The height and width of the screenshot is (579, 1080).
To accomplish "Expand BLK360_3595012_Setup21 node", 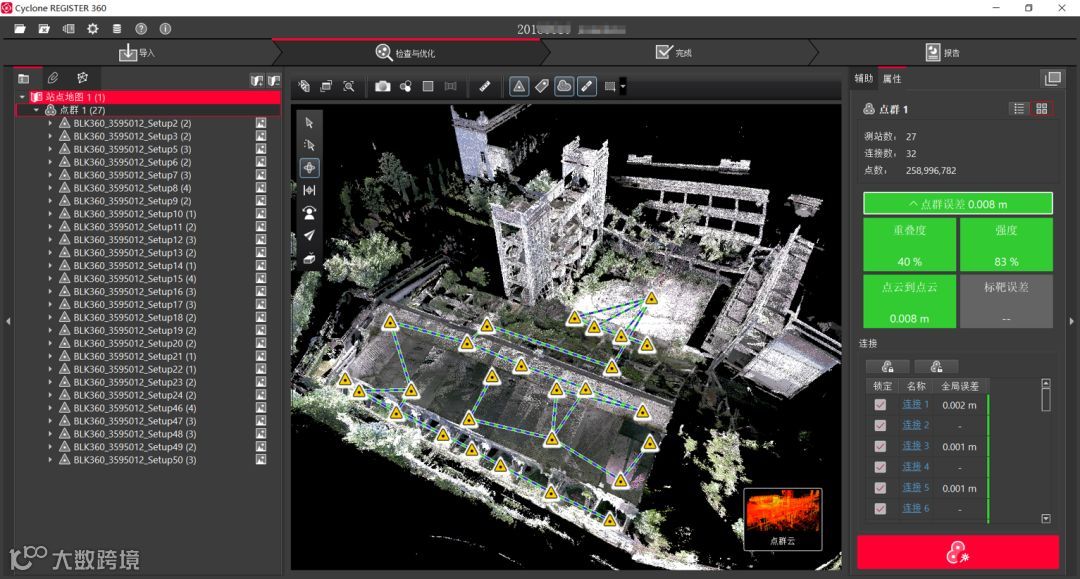I will (x=50, y=357).
